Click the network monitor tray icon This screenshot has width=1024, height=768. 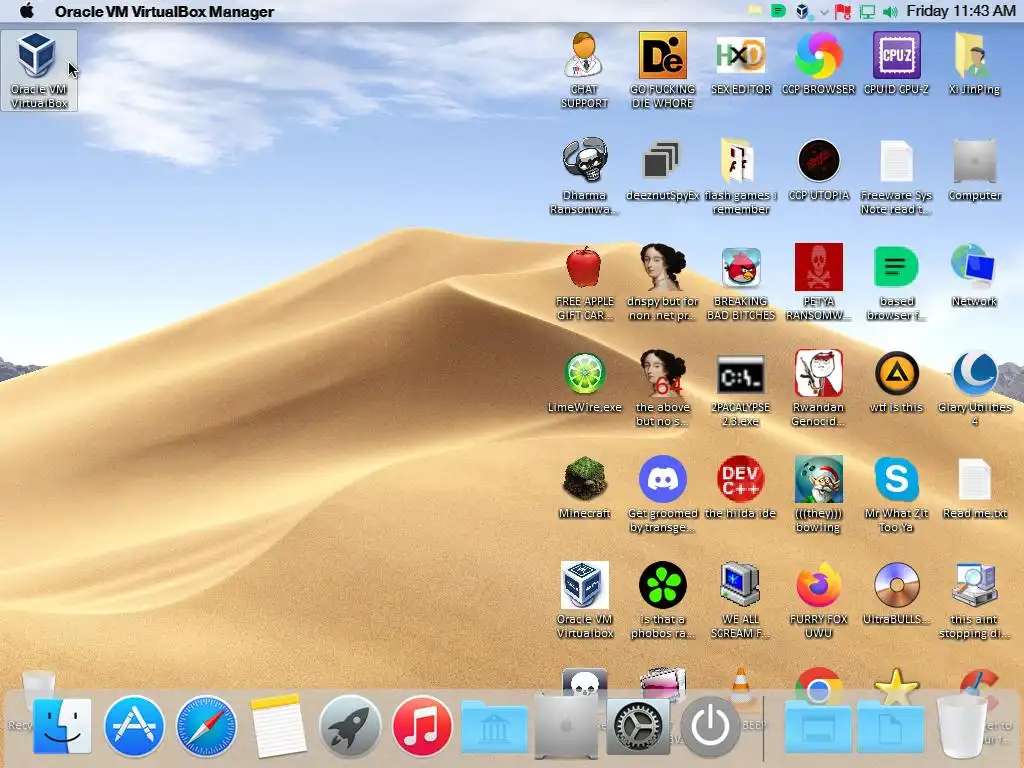tap(867, 12)
